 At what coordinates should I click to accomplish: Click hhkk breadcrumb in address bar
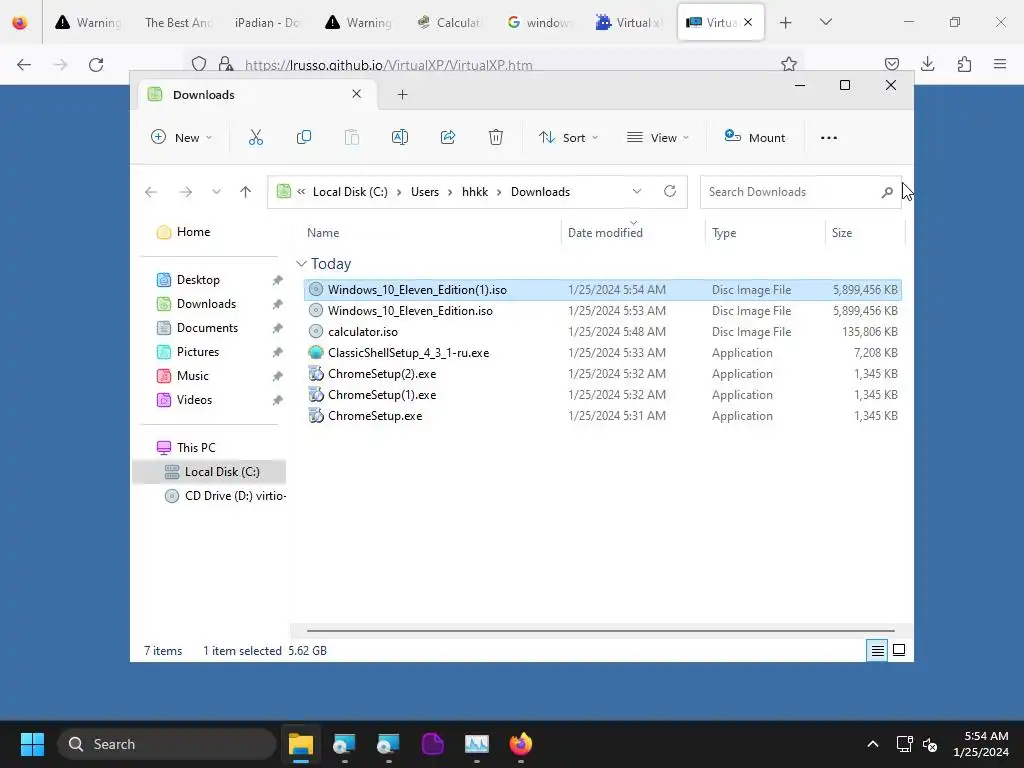pyautogui.click(x=475, y=192)
